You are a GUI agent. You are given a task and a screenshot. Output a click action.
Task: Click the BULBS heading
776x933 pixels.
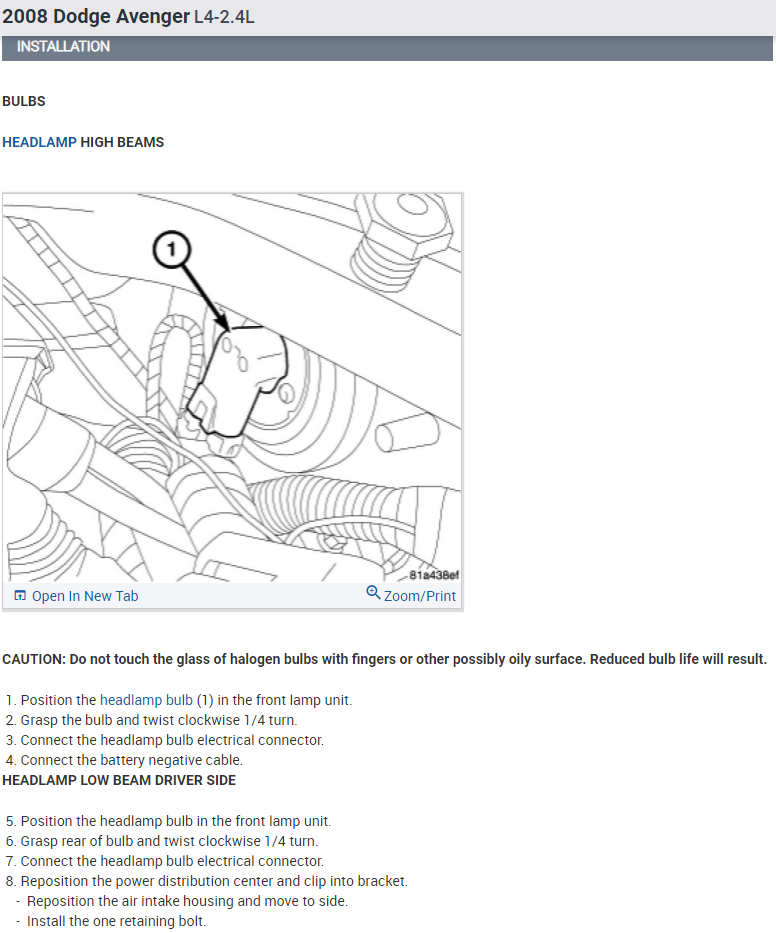(24, 101)
